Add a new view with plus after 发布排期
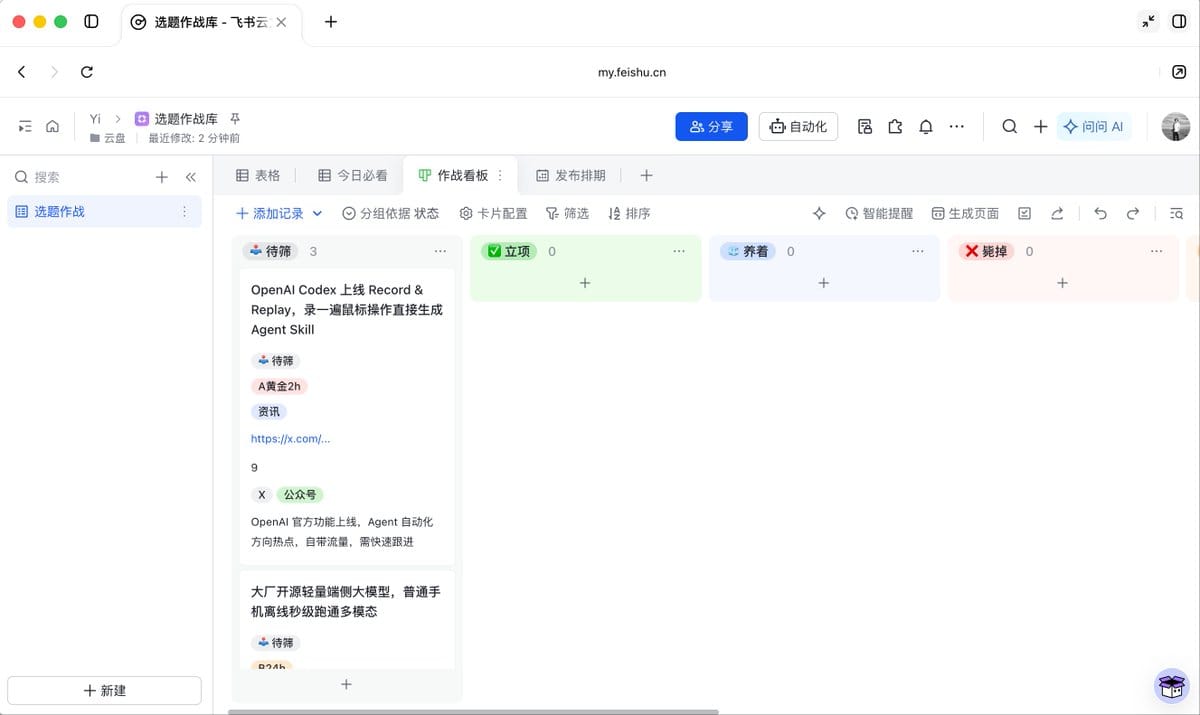This screenshot has width=1200, height=715. (646, 175)
